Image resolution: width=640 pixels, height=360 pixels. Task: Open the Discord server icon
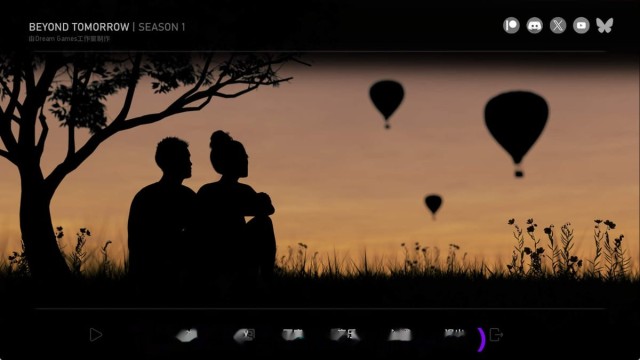534,25
